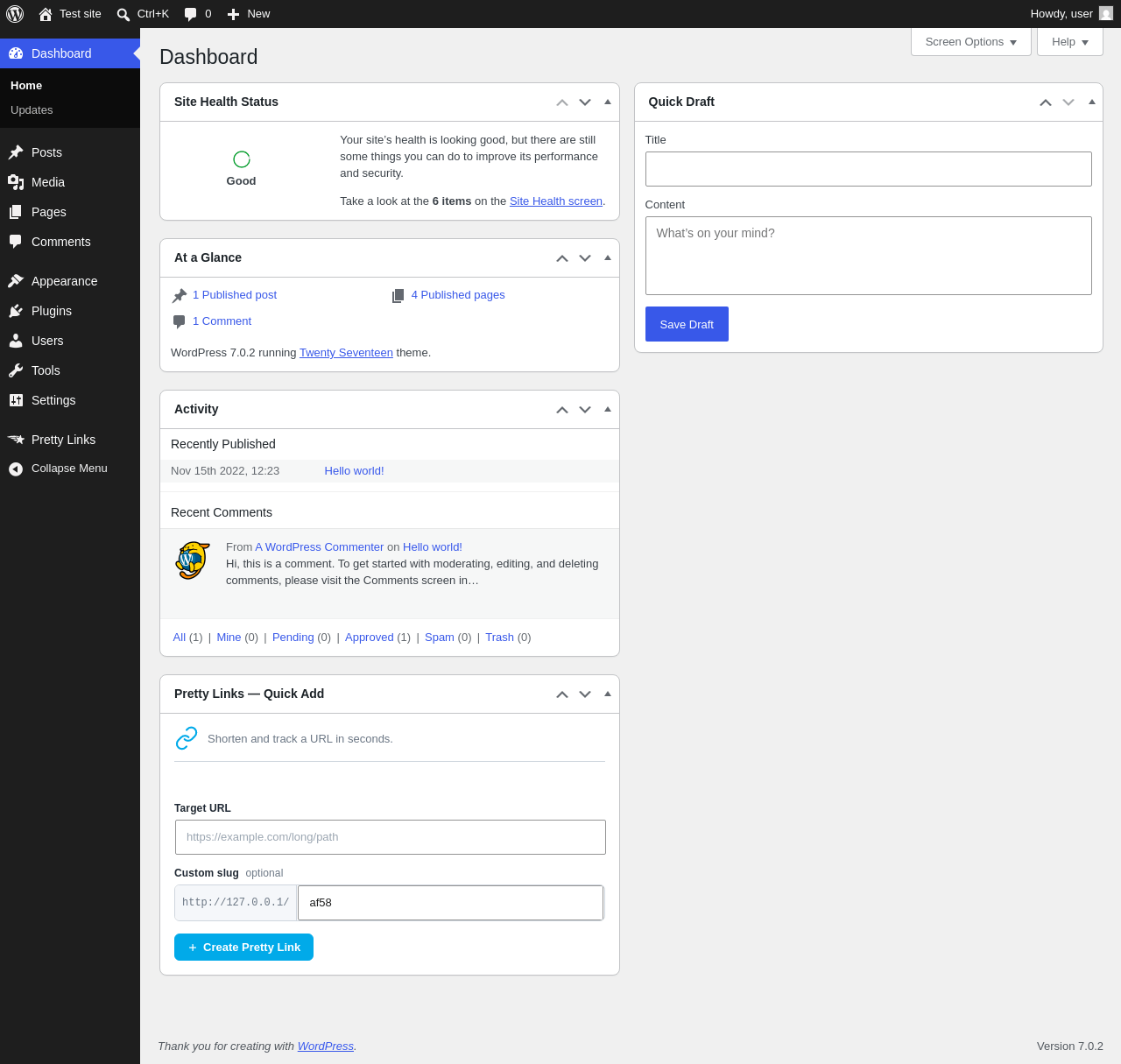The width and height of the screenshot is (1121, 1064).
Task: Click the Create Pretty Link button
Action: click(x=243, y=948)
